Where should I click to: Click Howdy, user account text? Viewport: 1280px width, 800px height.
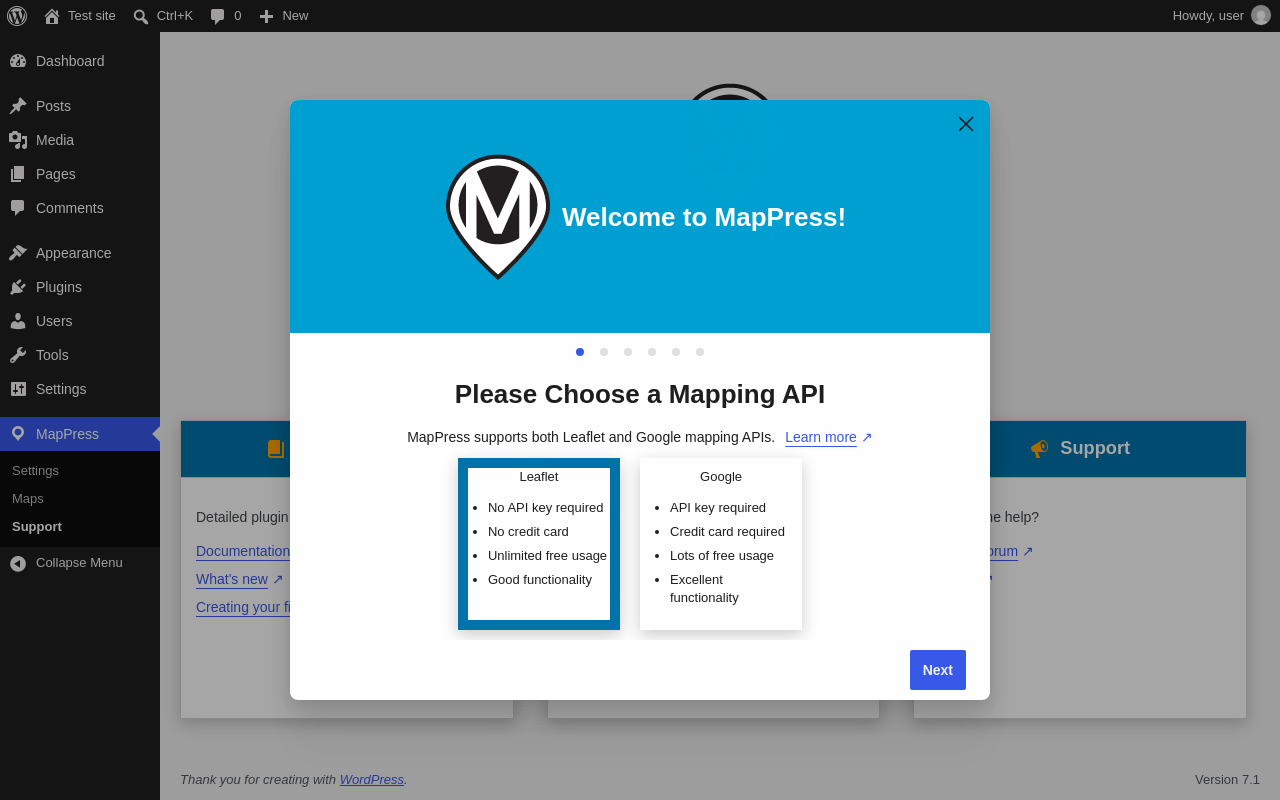[x=1208, y=16]
